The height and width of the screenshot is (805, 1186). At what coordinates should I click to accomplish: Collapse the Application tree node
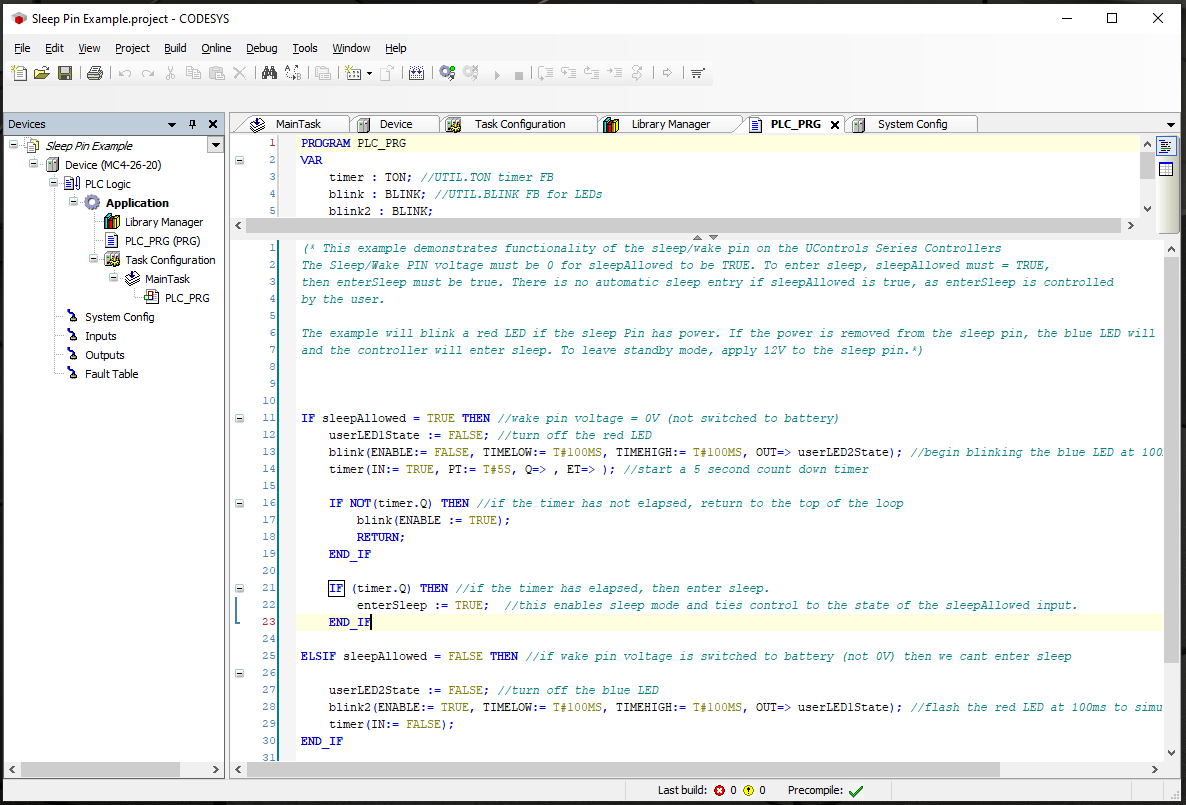pyautogui.click(x=73, y=203)
